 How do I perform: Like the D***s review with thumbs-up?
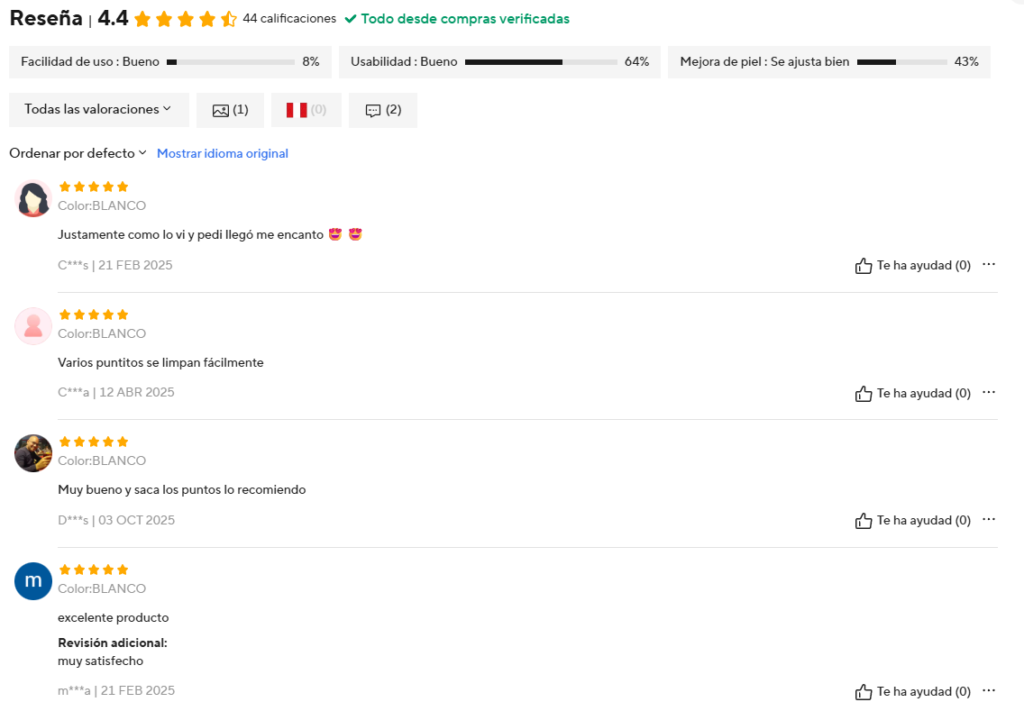(864, 521)
